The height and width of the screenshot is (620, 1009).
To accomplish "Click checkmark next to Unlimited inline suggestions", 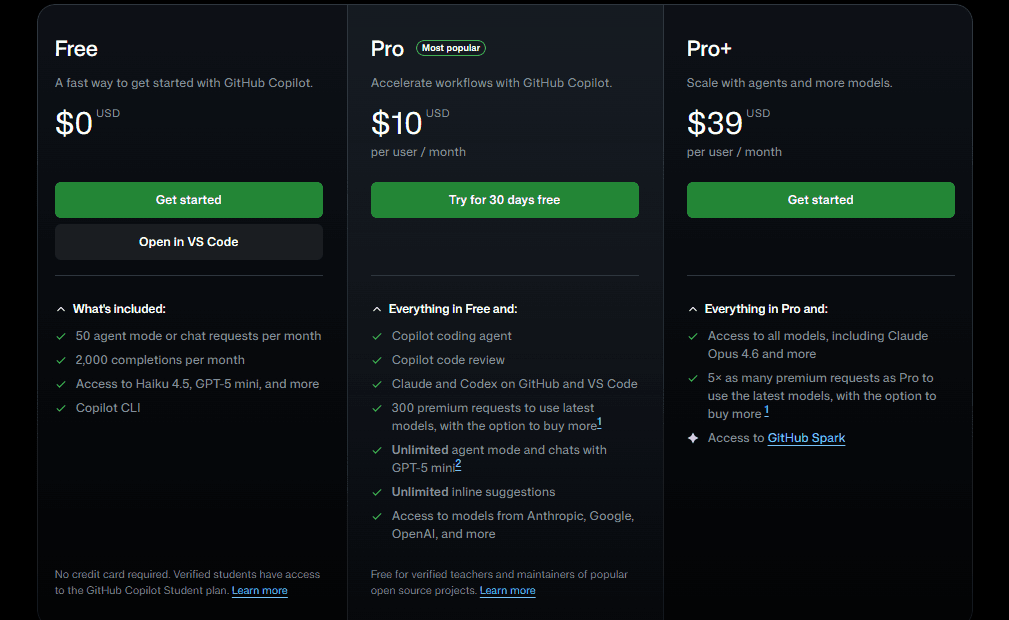I will 377,492.
